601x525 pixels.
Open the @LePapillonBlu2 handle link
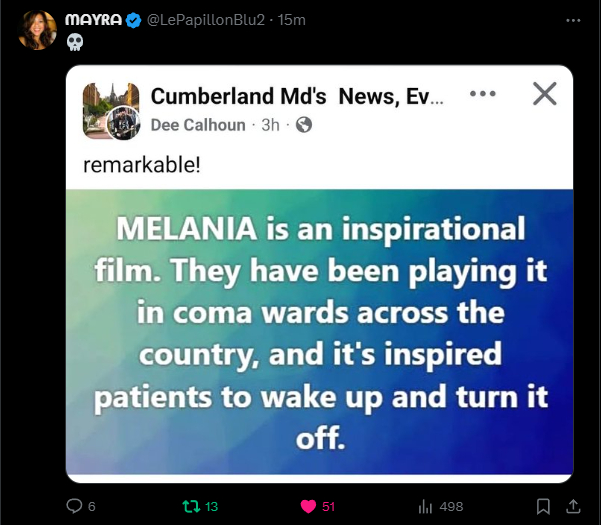point(206,20)
